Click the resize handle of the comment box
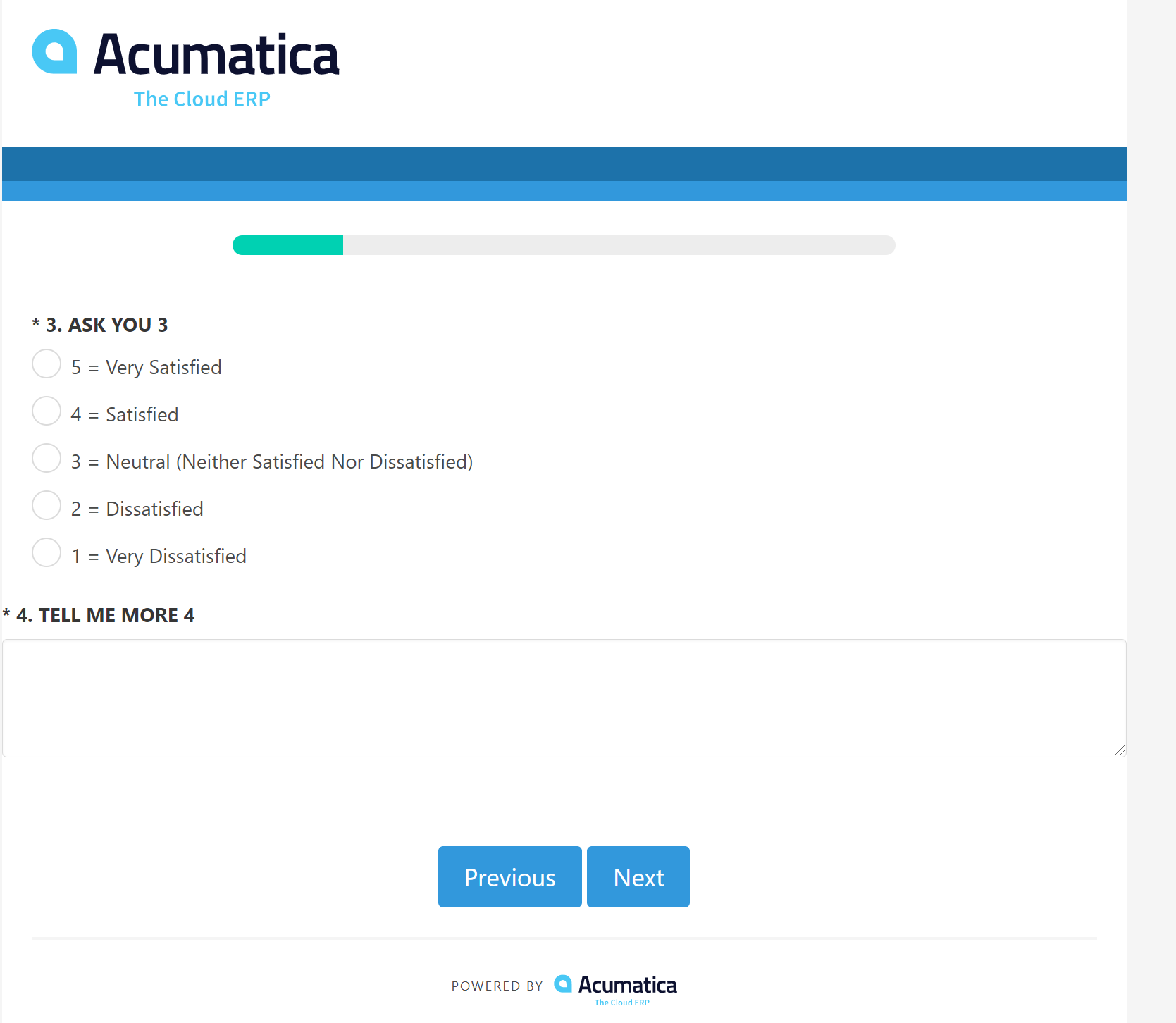The height and width of the screenshot is (1023, 1176). tap(1120, 750)
